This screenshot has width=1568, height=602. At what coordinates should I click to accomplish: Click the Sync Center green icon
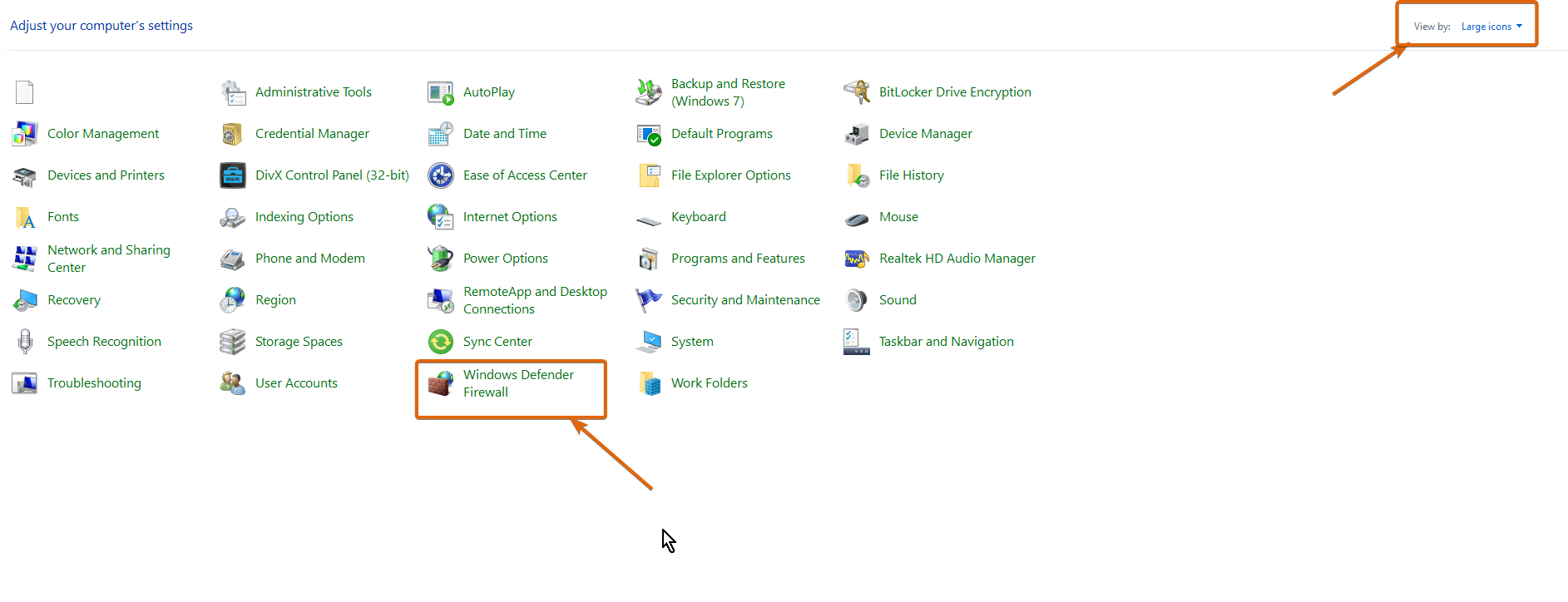[441, 342]
